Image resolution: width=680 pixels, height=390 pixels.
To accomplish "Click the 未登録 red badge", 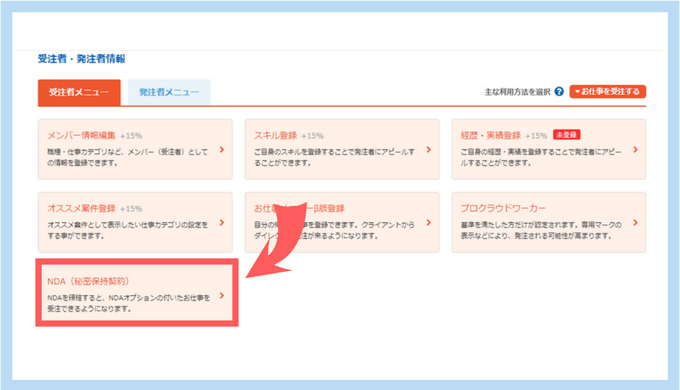I will (x=566, y=135).
